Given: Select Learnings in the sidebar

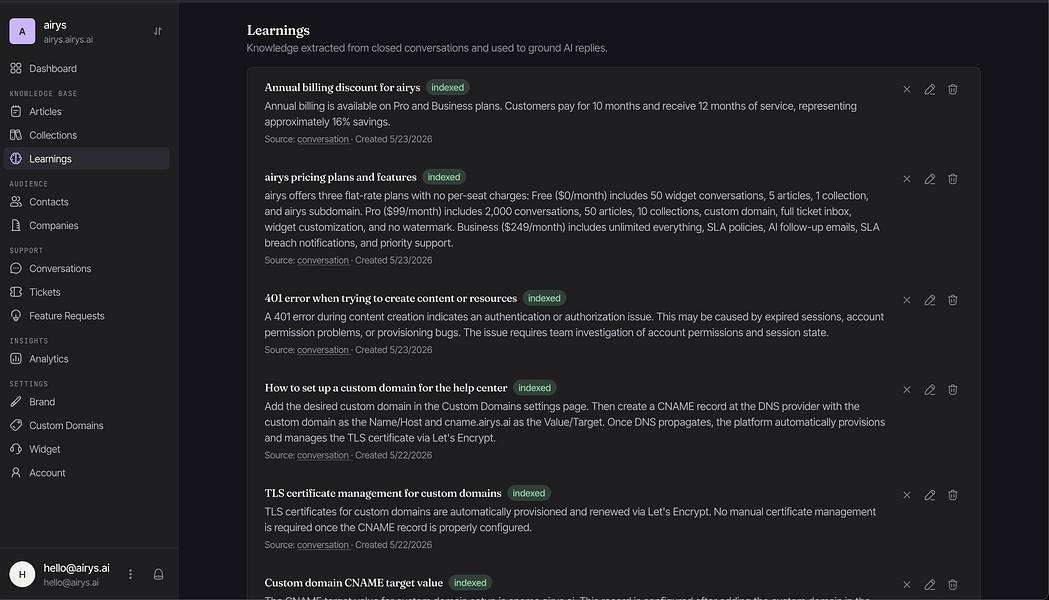Looking at the screenshot, I should click(86, 159).
